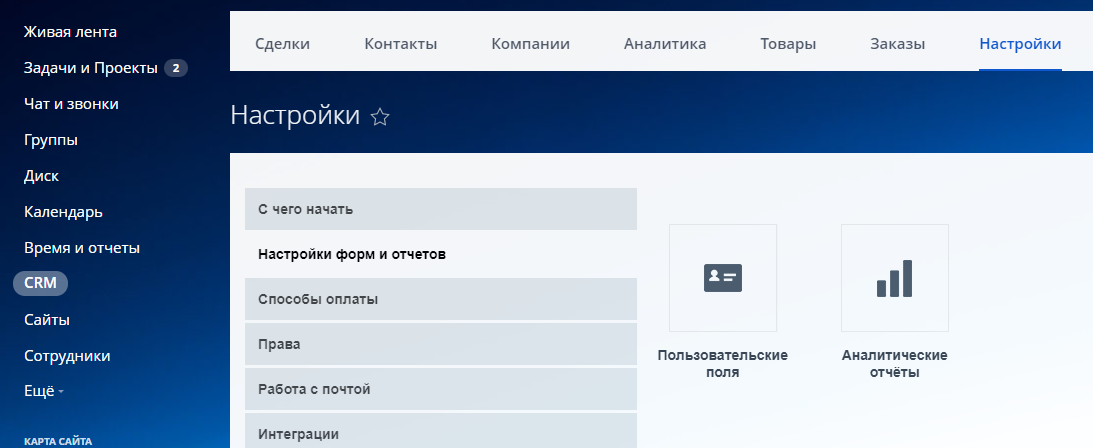Open the Интеграции section
Viewport: 1093px width, 448px height.
(441, 431)
